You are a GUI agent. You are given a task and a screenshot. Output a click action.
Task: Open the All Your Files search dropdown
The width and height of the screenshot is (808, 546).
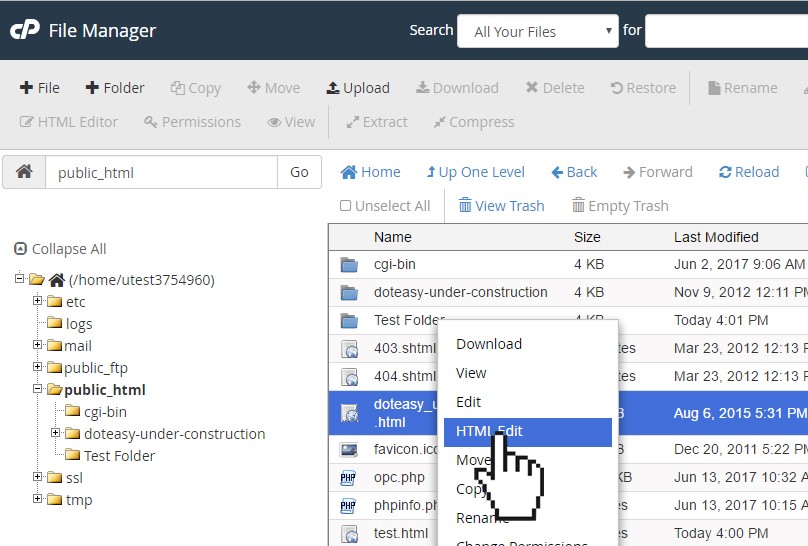[x=537, y=31]
